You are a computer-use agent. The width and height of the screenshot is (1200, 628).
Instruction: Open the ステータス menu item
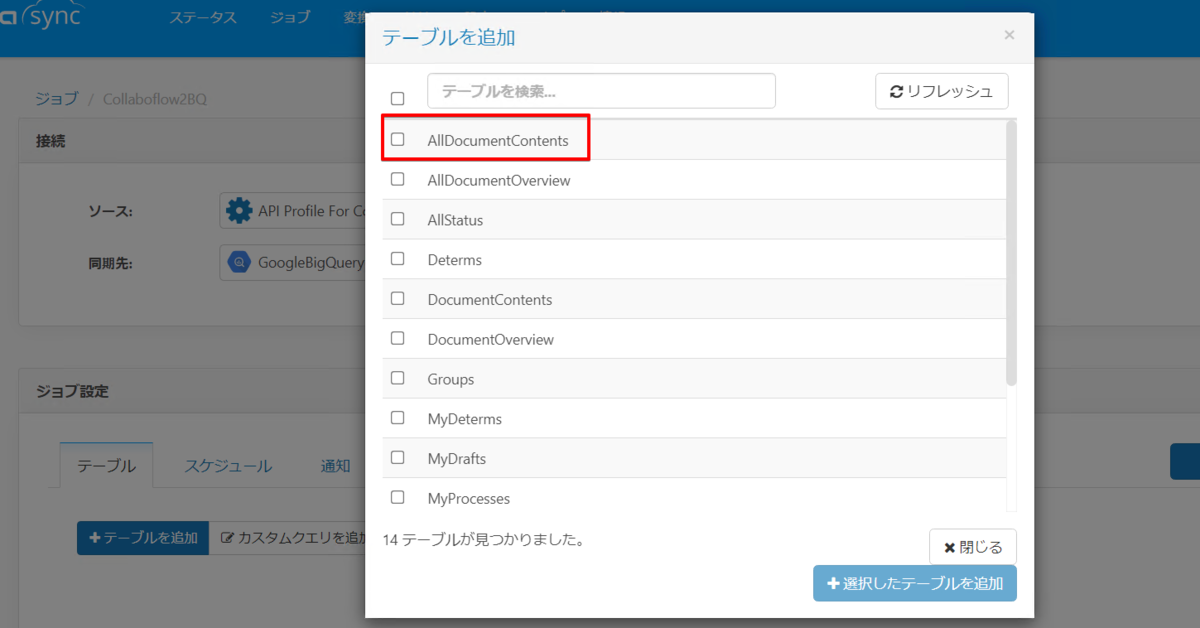[x=203, y=17]
